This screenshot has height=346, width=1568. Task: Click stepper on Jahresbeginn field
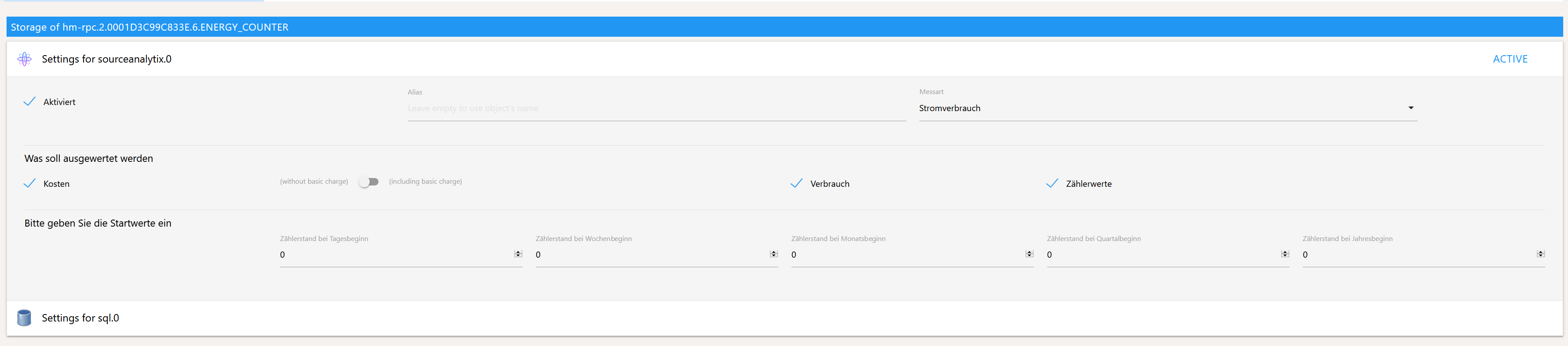coord(1540,254)
